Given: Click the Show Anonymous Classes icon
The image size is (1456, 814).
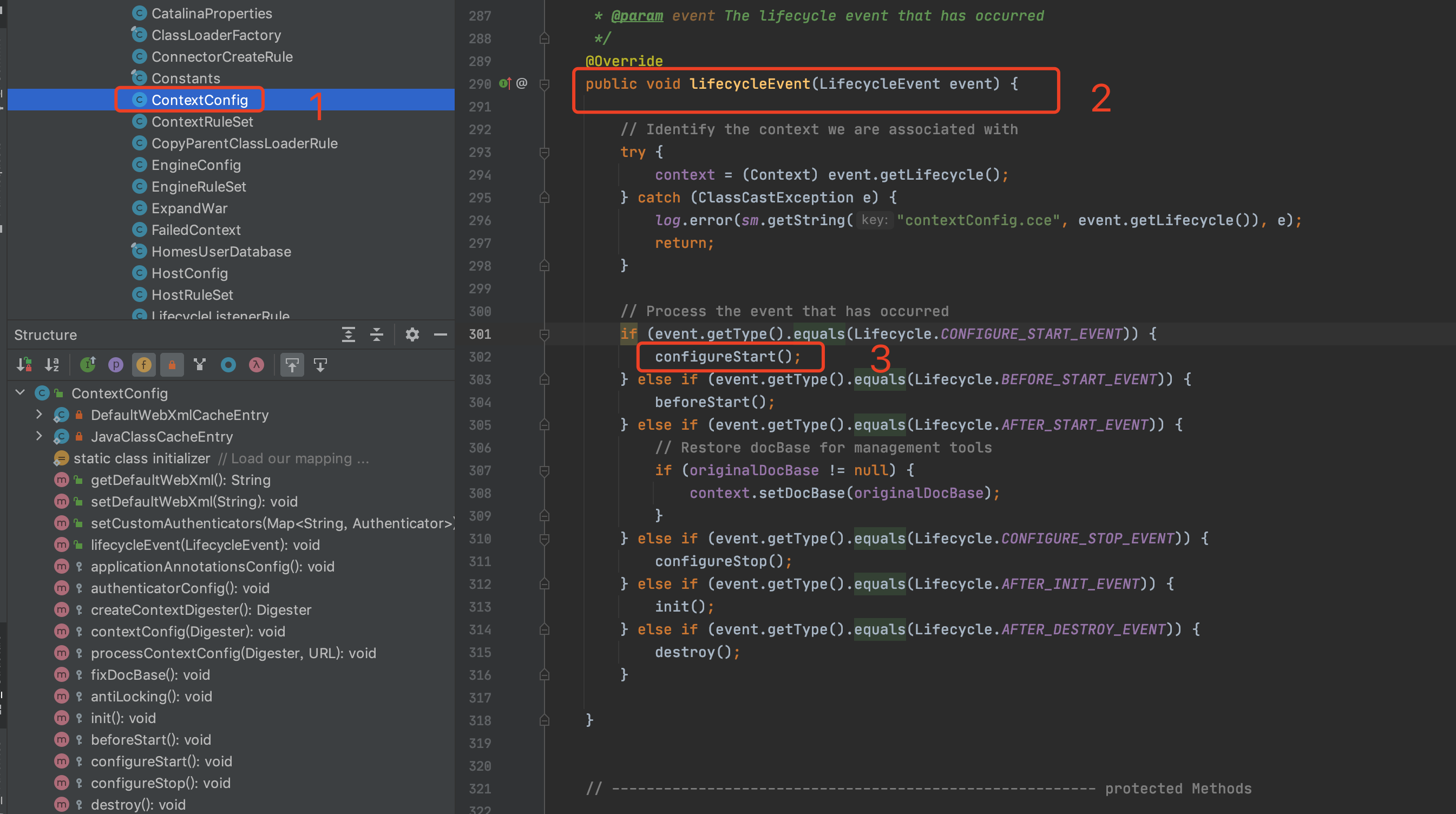Looking at the screenshot, I should pyautogui.click(x=228, y=365).
